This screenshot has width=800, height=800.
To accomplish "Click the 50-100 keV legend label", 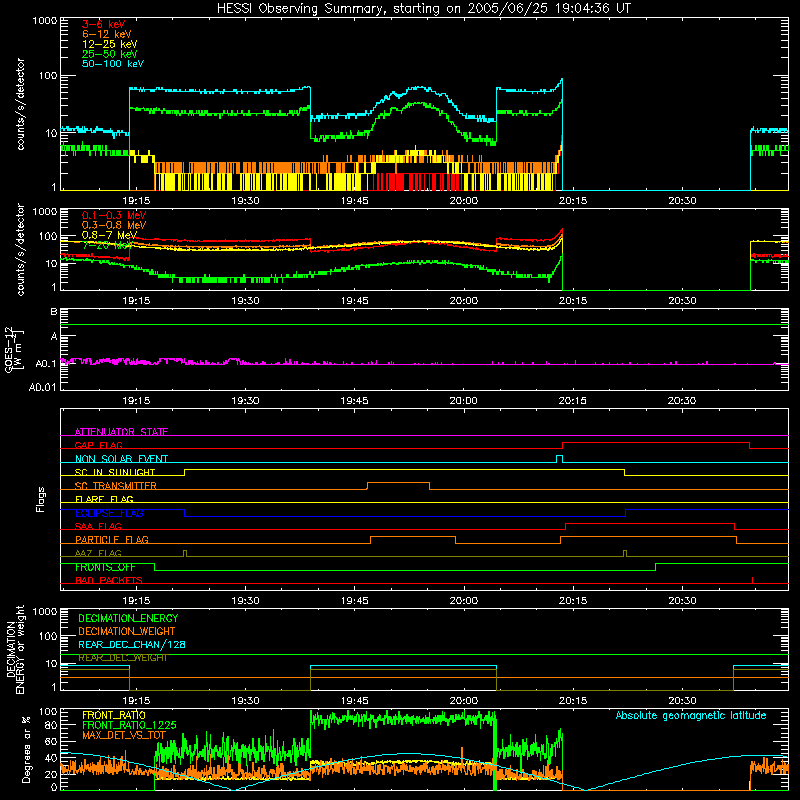I will pos(113,64).
